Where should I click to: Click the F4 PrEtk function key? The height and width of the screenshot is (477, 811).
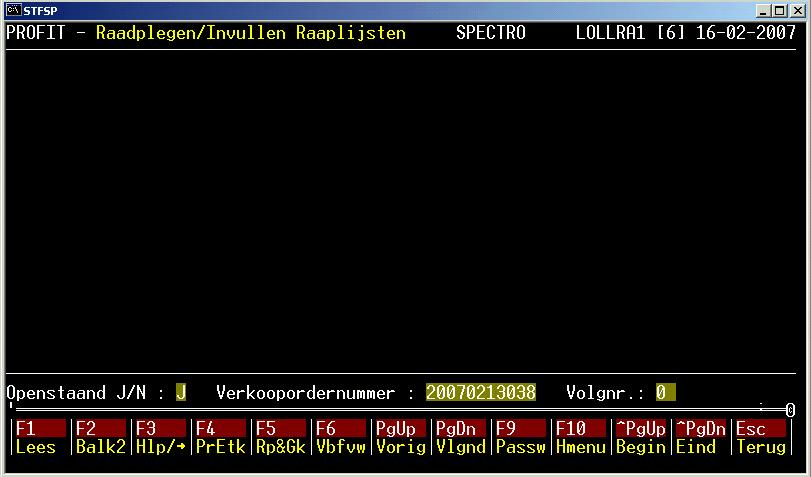[221, 438]
